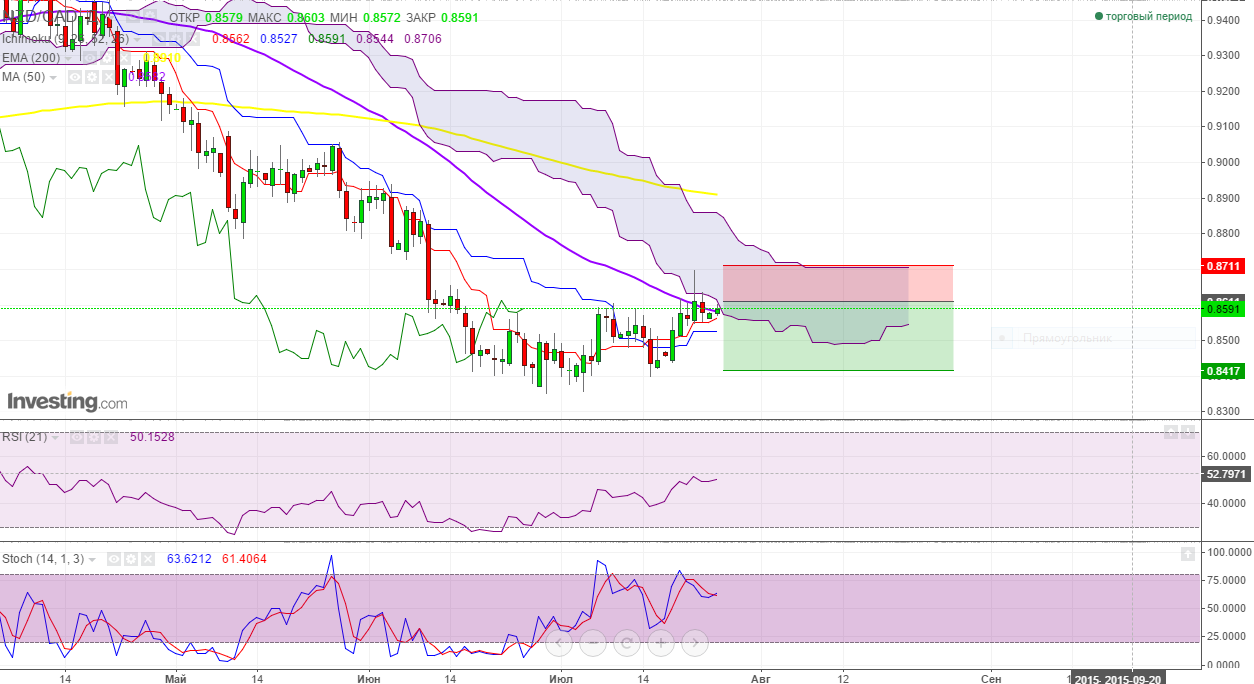Remove the Ichimoku indicator with X
The image size is (1254, 684).
(x=193, y=39)
